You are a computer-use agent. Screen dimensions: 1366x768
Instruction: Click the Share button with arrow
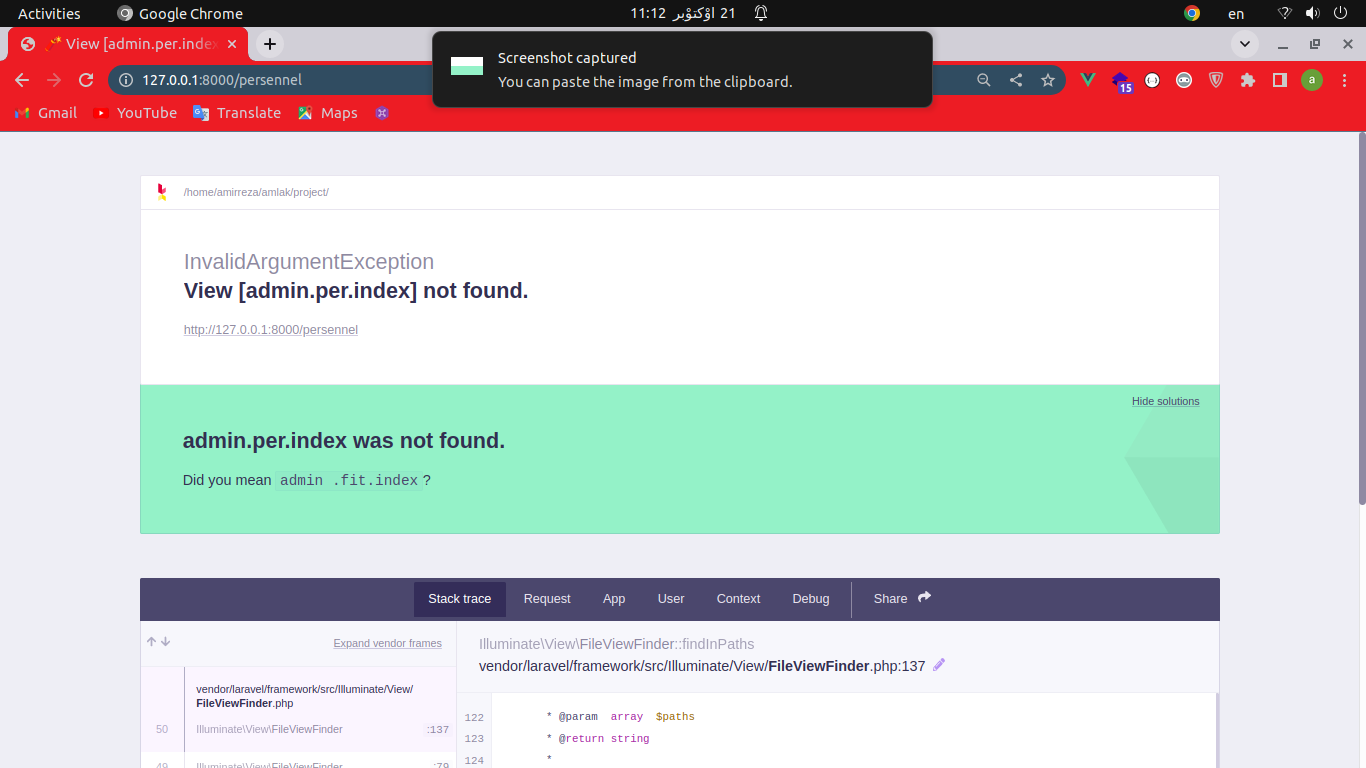tap(902, 598)
